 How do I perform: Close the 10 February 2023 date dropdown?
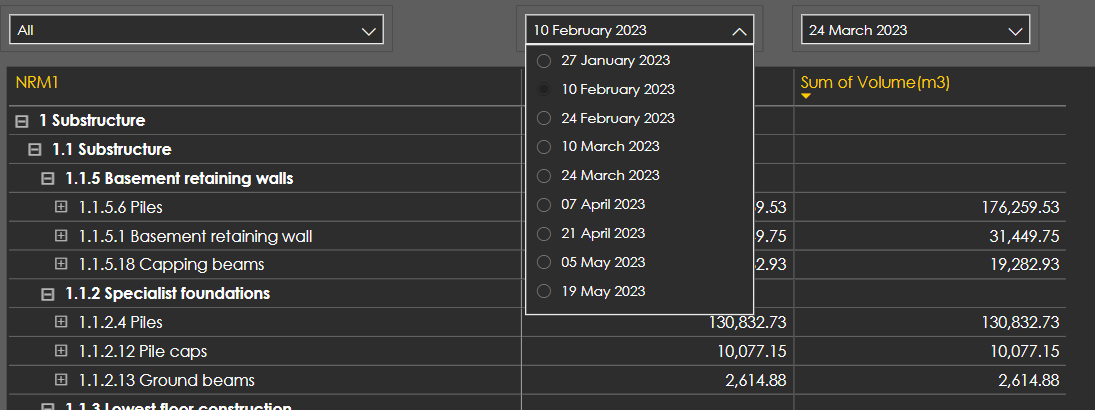[639, 30]
